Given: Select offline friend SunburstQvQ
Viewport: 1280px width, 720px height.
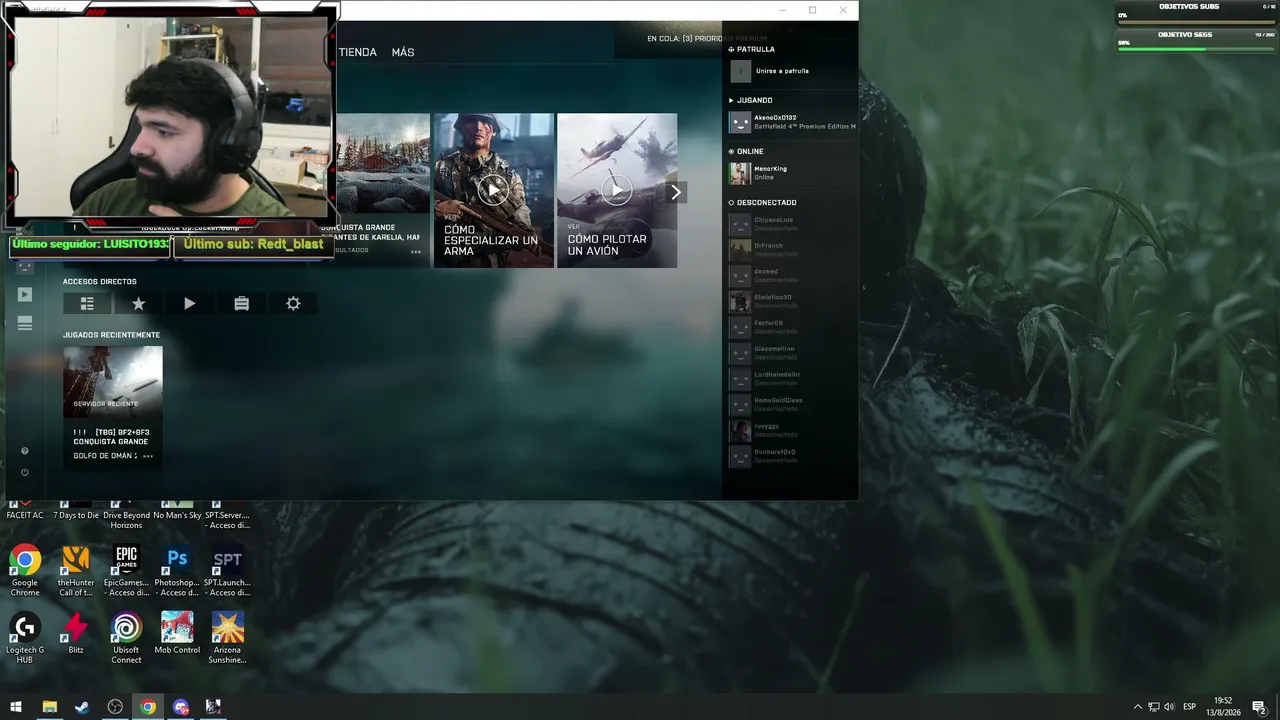Looking at the screenshot, I should point(790,456).
